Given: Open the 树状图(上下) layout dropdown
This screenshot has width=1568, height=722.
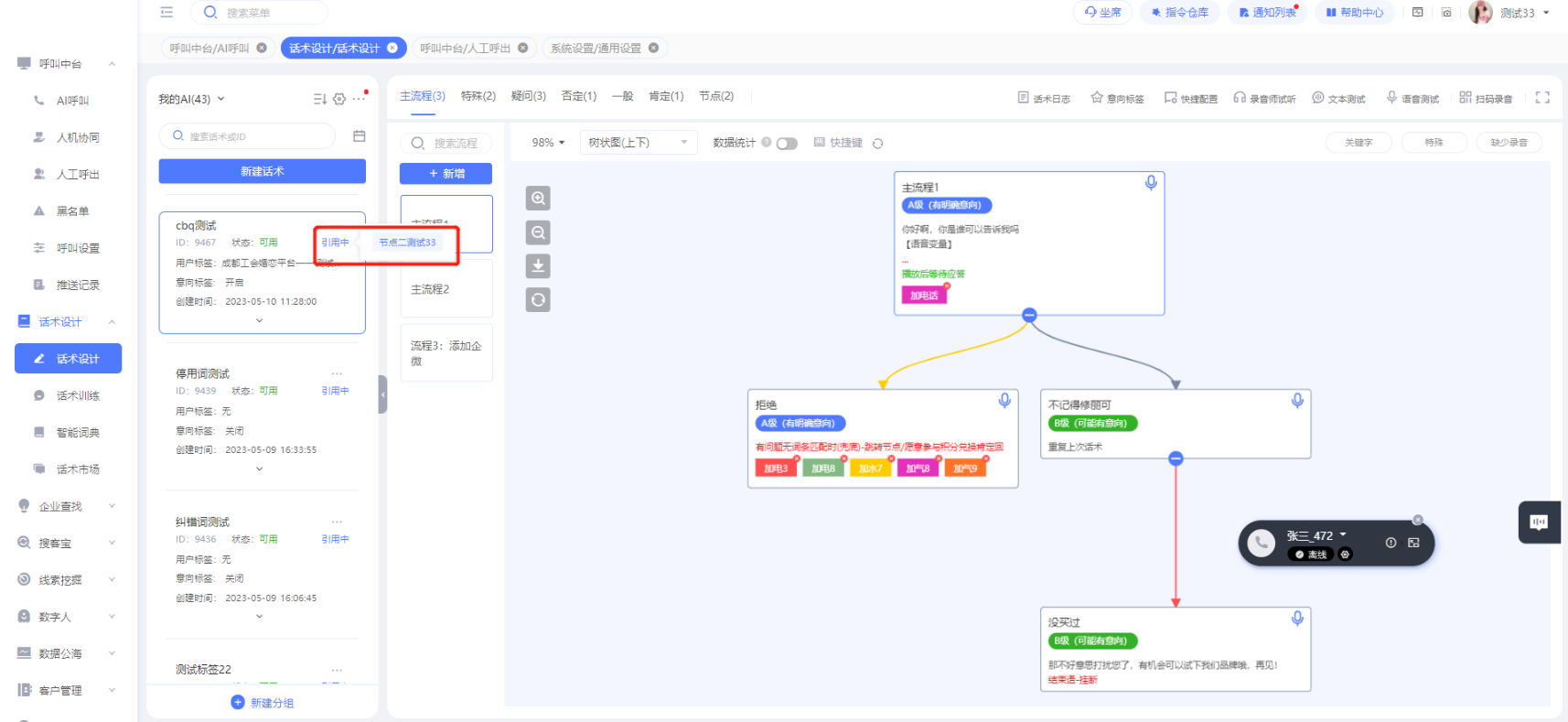Looking at the screenshot, I should click(638, 143).
